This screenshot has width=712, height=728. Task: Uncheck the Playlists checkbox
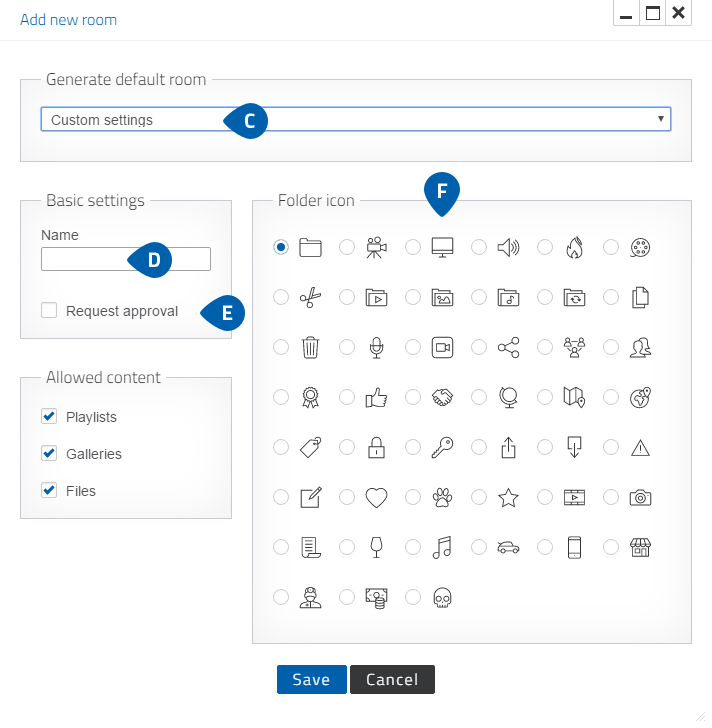(x=49, y=416)
